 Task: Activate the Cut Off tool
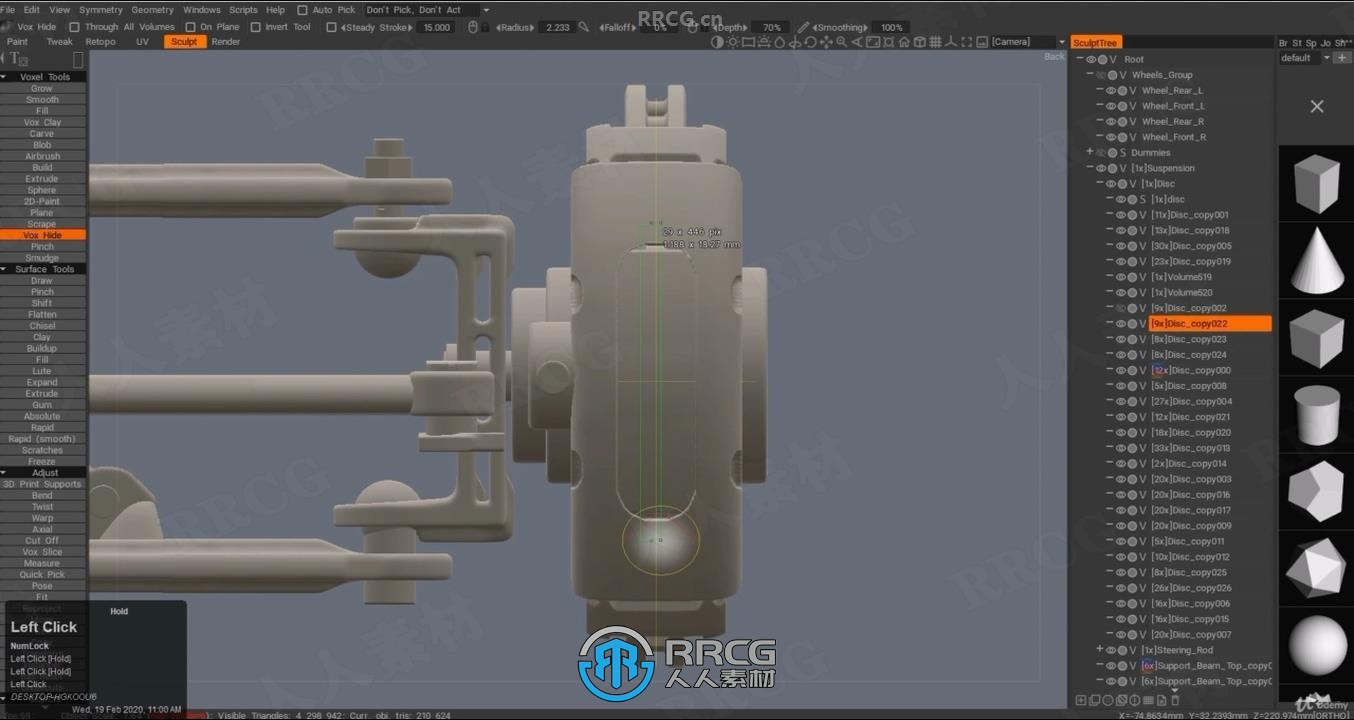[x=42, y=540]
